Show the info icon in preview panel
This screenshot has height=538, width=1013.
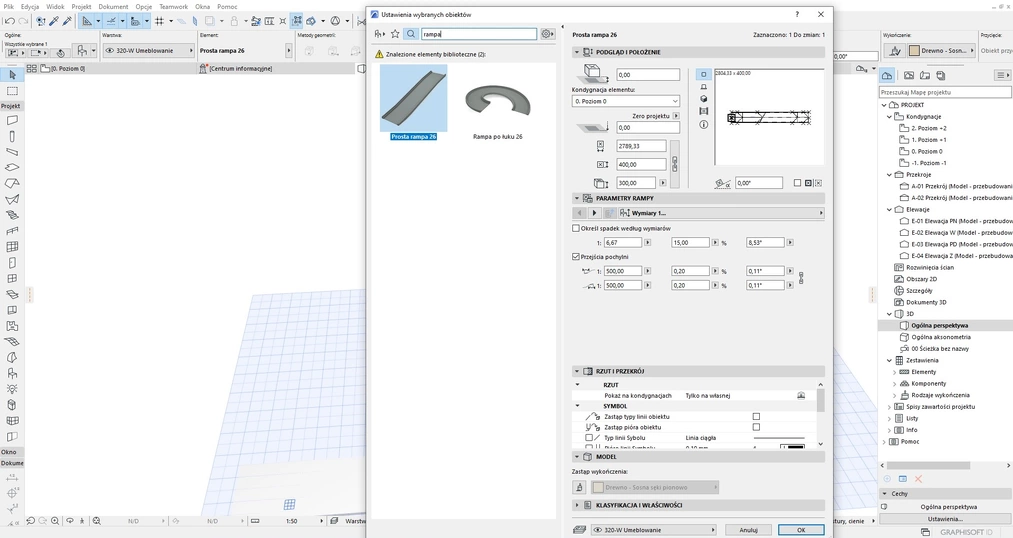704,124
